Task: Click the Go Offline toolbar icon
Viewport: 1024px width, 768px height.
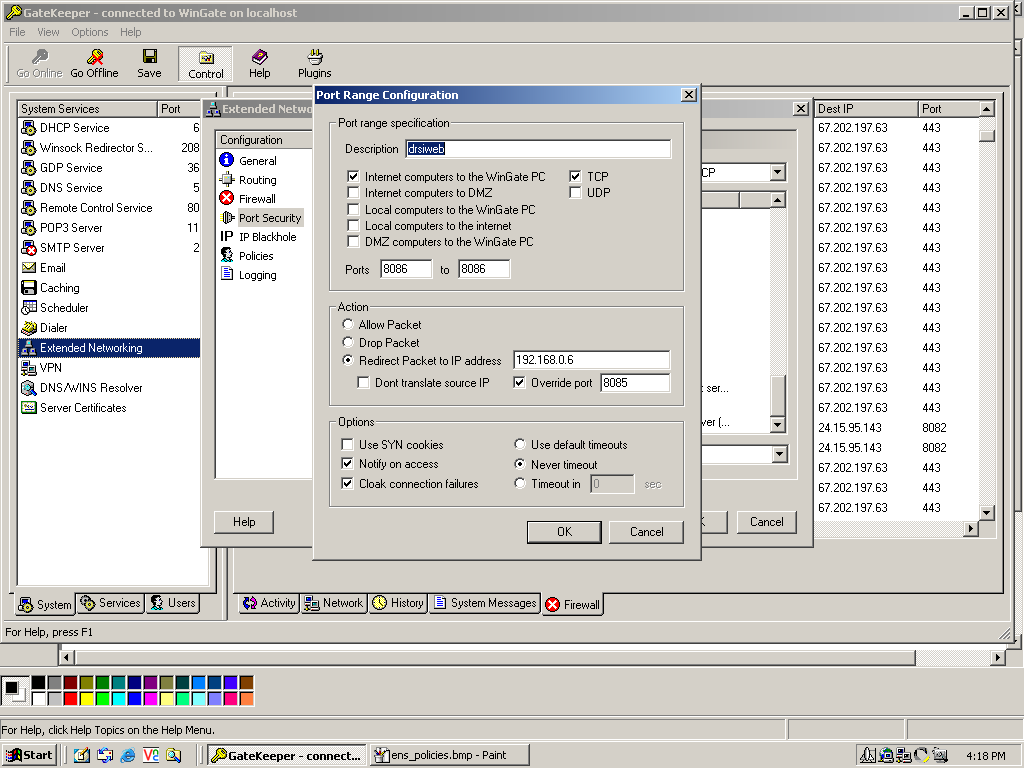Action: coord(95,63)
